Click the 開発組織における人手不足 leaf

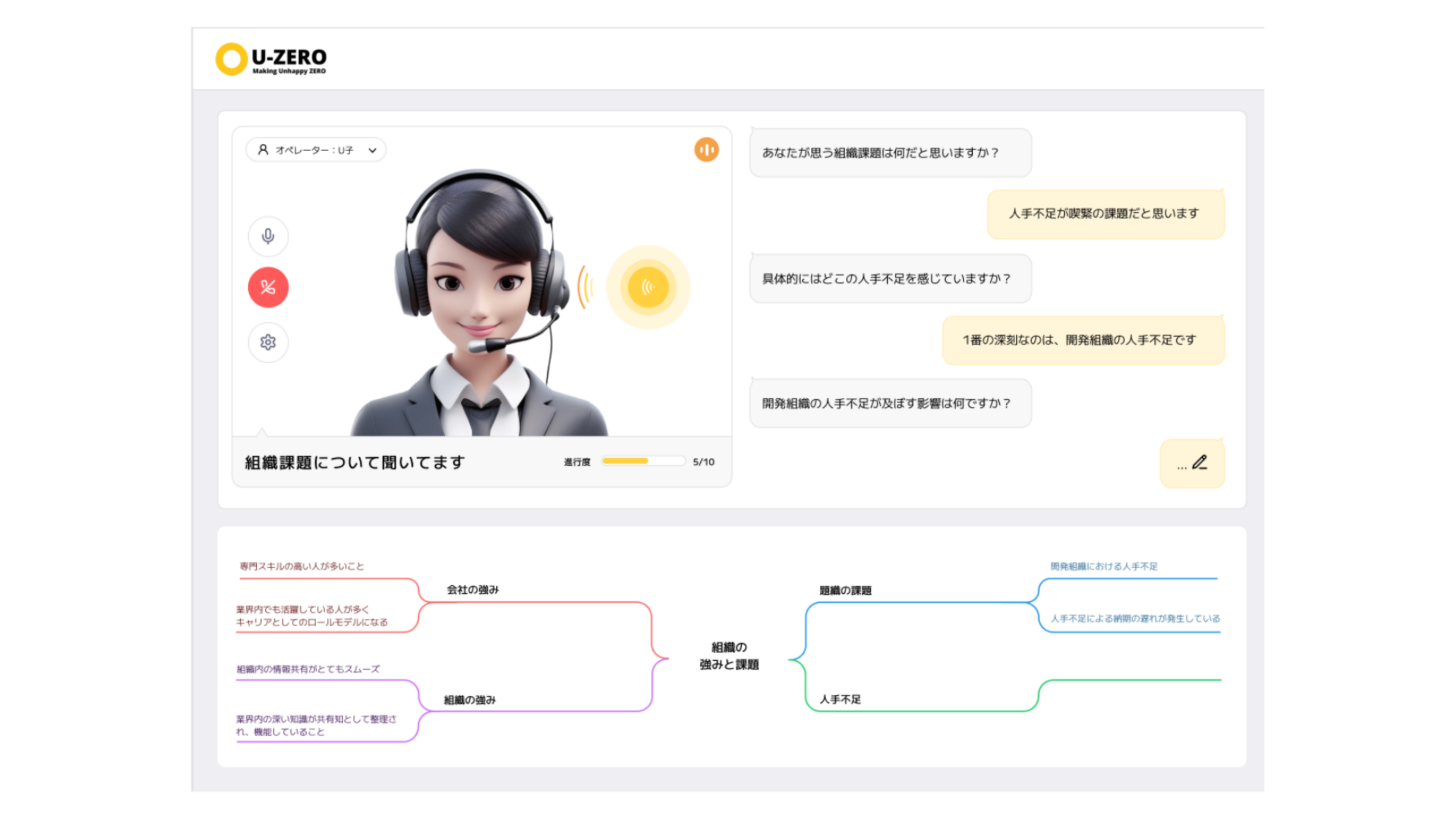click(x=1103, y=566)
